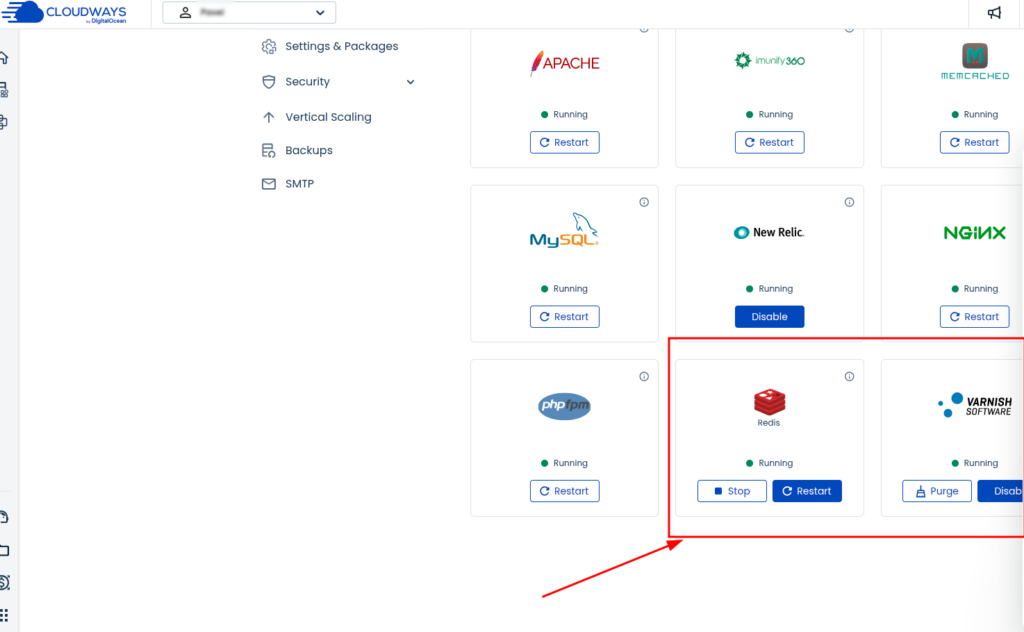Click the announcements megaphone icon
Image resolution: width=1024 pixels, height=632 pixels.
click(994, 12)
